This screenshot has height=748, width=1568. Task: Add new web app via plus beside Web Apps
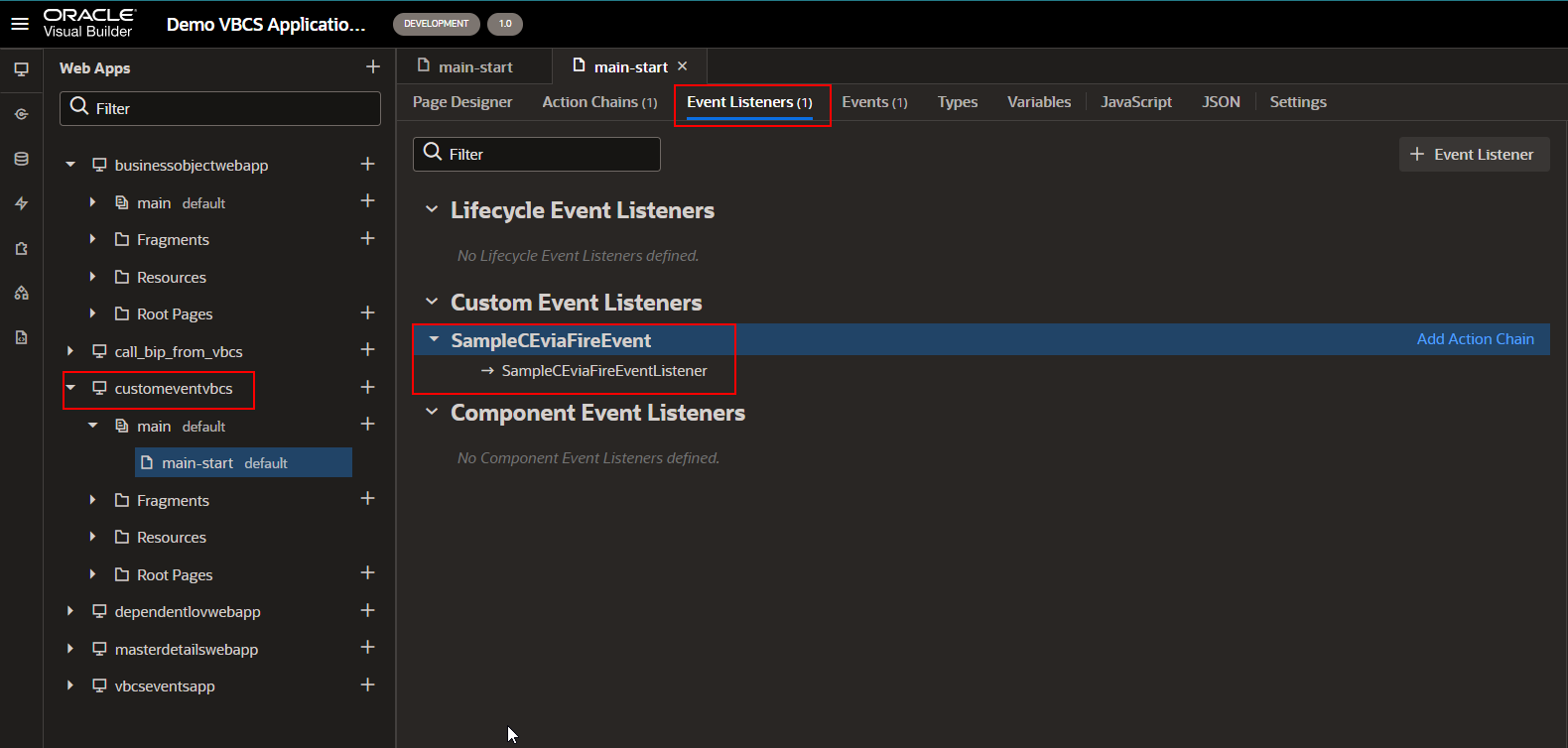[x=373, y=66]
